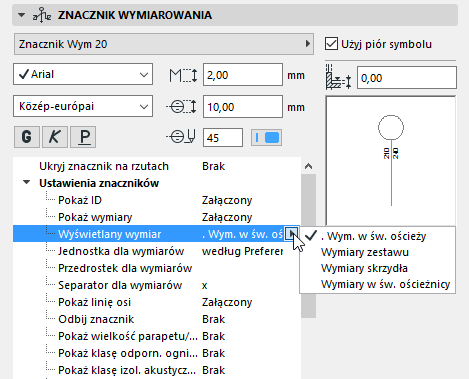Click the marker size icon
Screen dimensions: 469x379
pos(182,107)
